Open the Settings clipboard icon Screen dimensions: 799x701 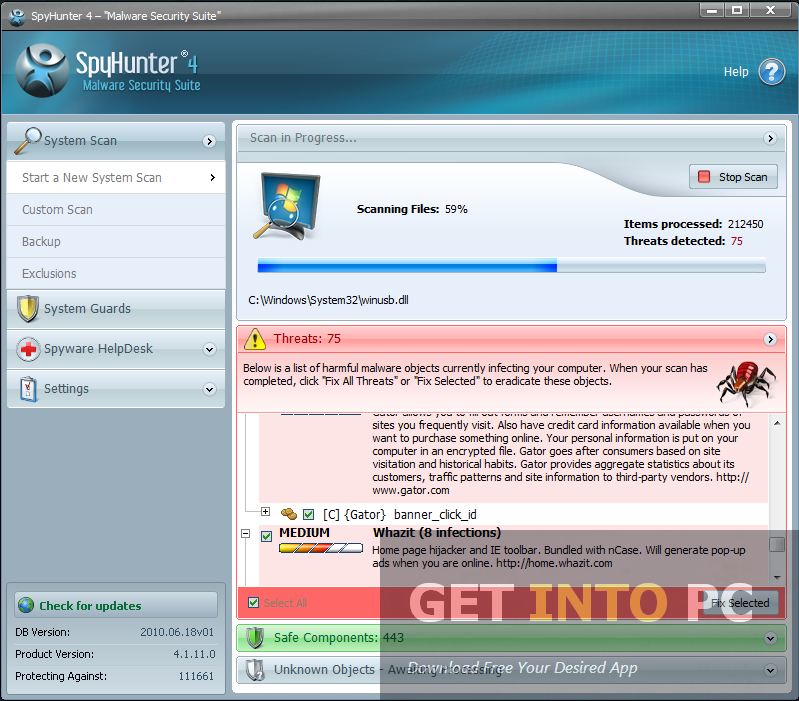tap(27, 389)
